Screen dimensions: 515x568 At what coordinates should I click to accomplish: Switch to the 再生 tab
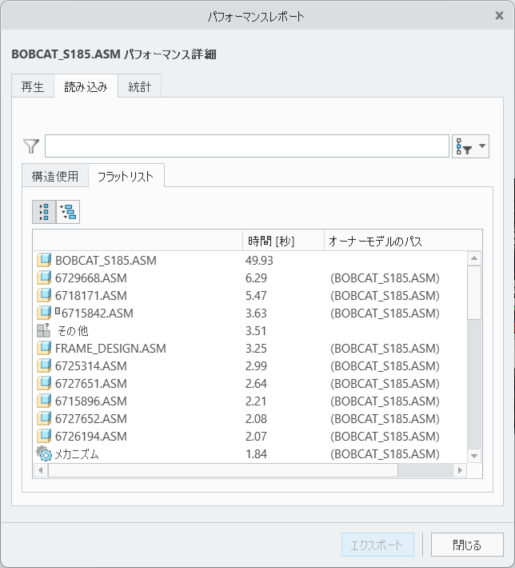click(x=33, y=87)
